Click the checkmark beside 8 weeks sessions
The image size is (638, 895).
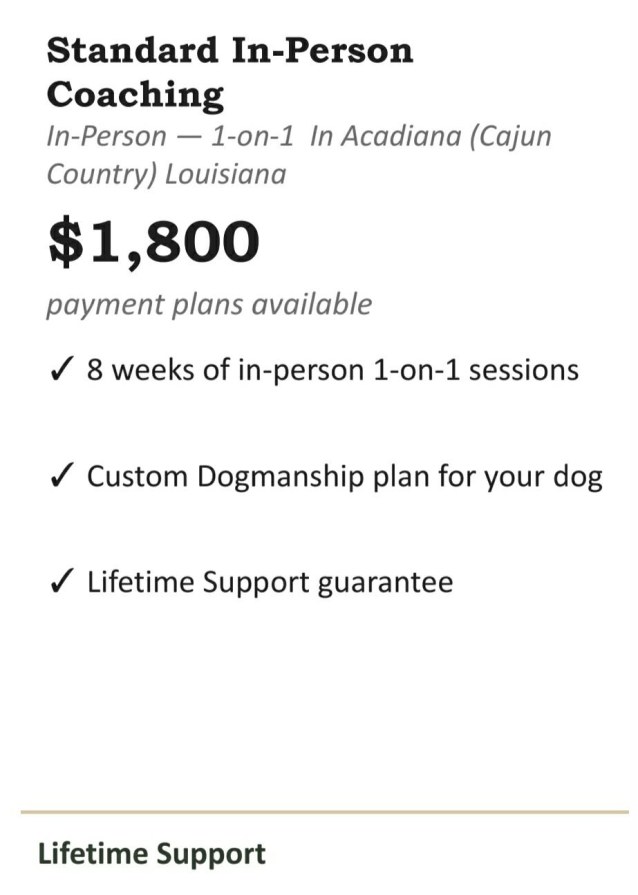pos(62,370)
